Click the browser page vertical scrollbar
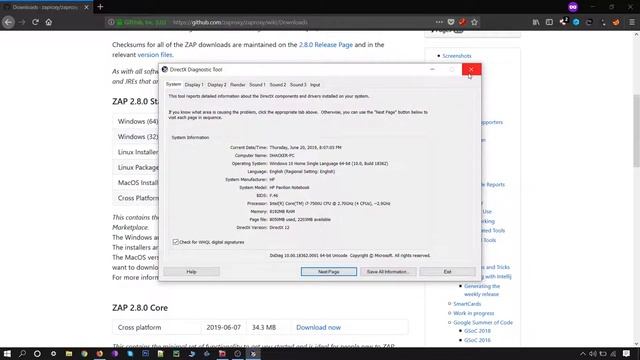This screenshot has height=360, width=640. tap(636, 131)
